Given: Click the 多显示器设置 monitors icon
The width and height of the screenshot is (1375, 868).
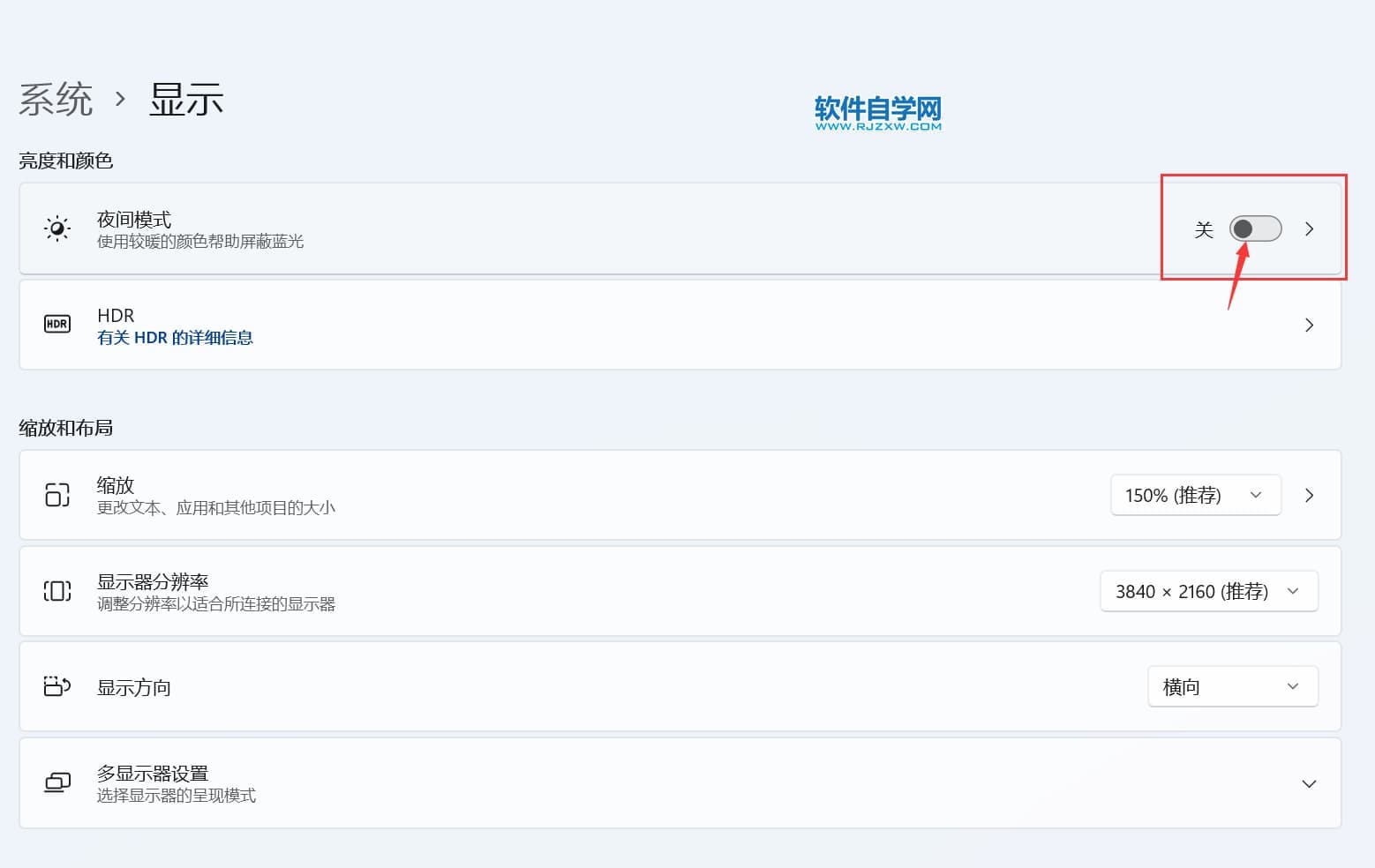Looking at the screenshot, I should 57,783.
